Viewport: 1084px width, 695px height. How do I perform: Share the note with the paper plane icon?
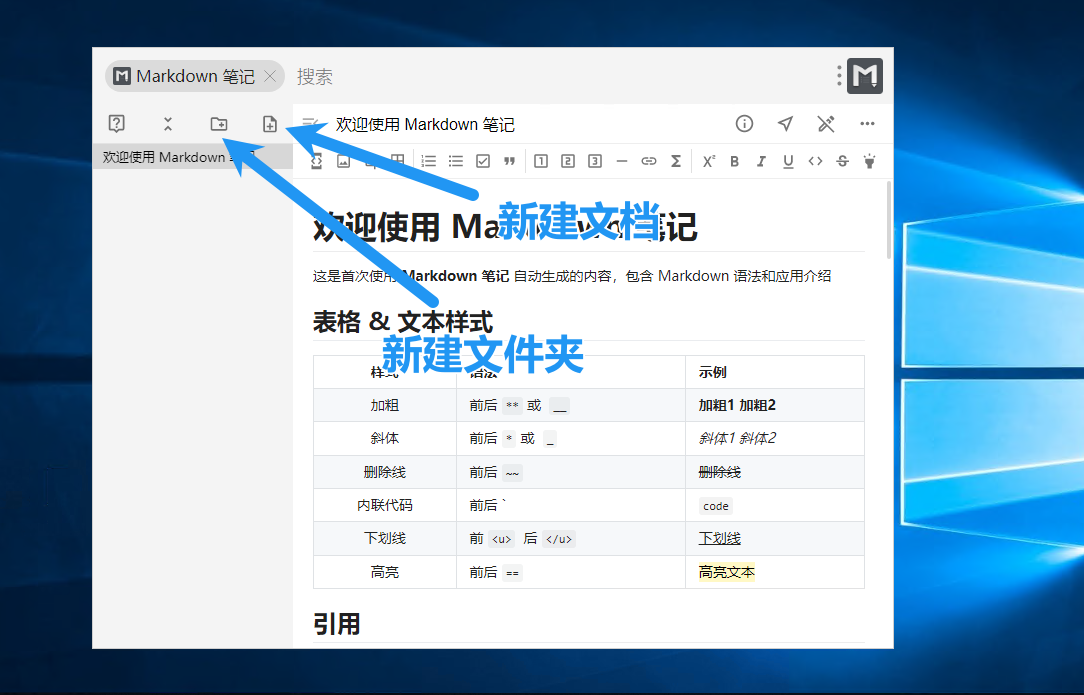point(785,124)
